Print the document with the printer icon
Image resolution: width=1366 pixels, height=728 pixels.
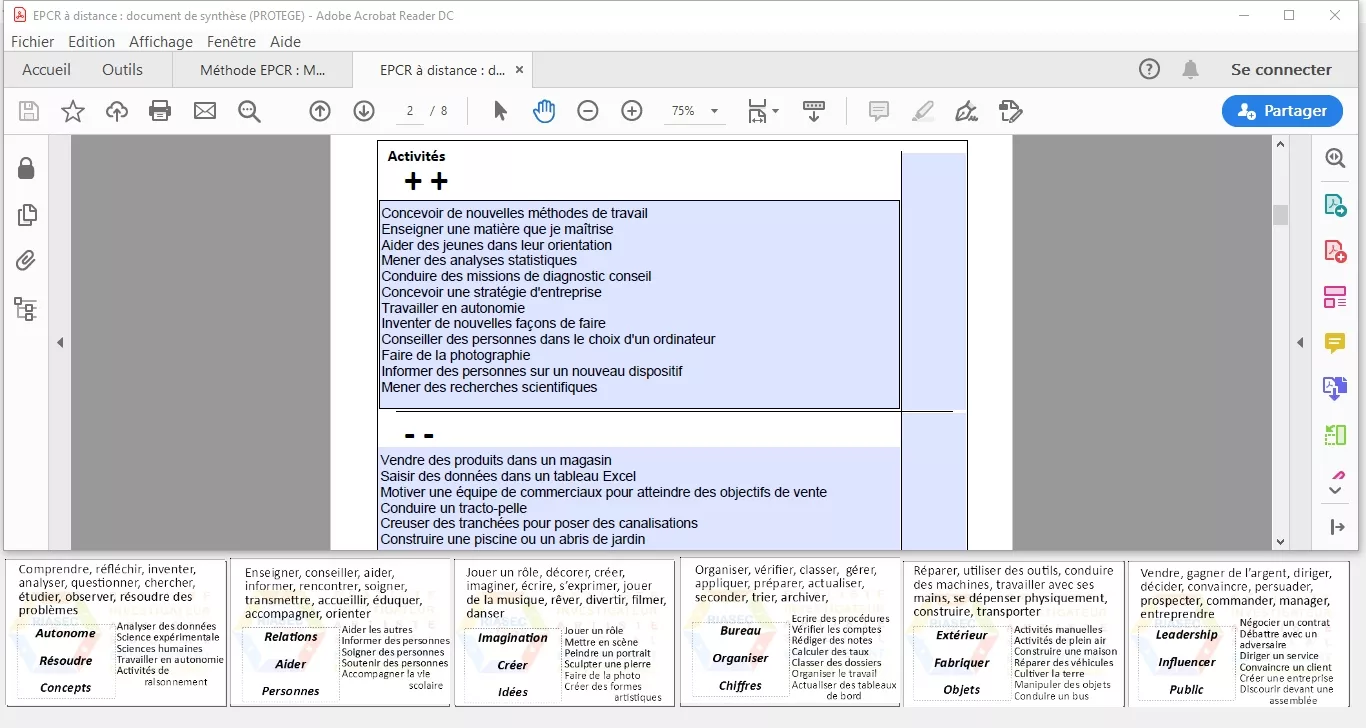(160, 111)
